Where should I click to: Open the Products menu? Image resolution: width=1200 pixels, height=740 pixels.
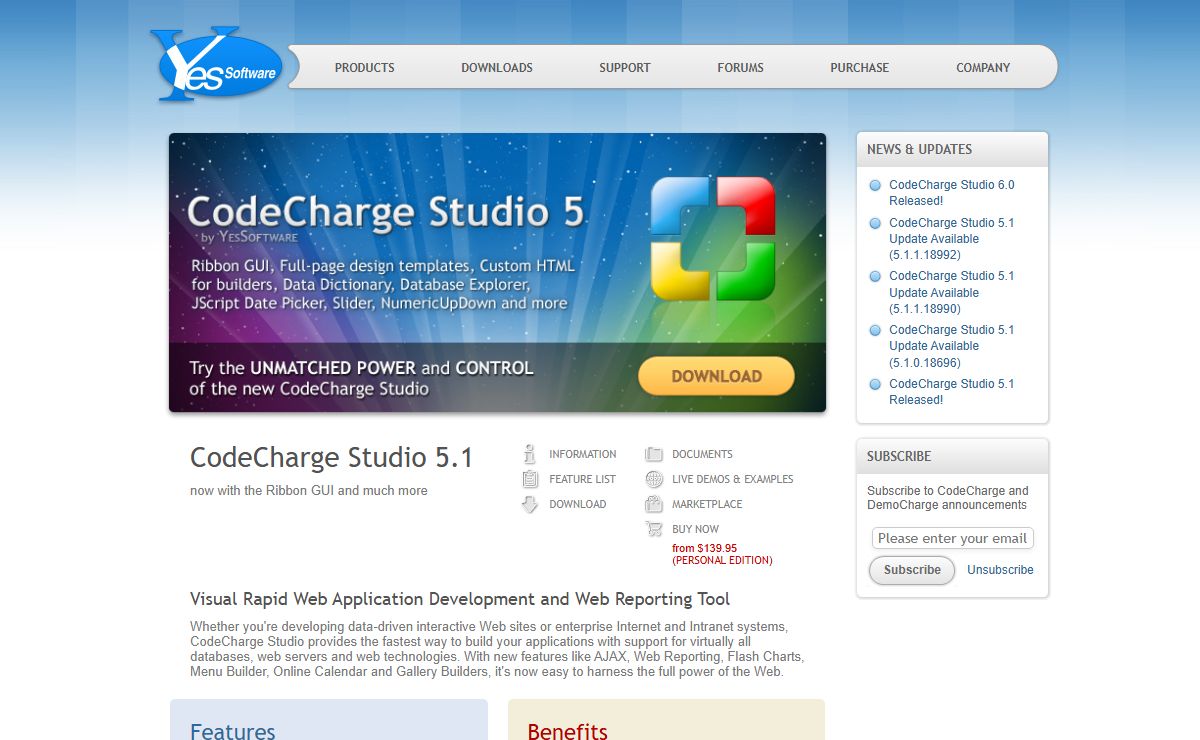point(364,68)
